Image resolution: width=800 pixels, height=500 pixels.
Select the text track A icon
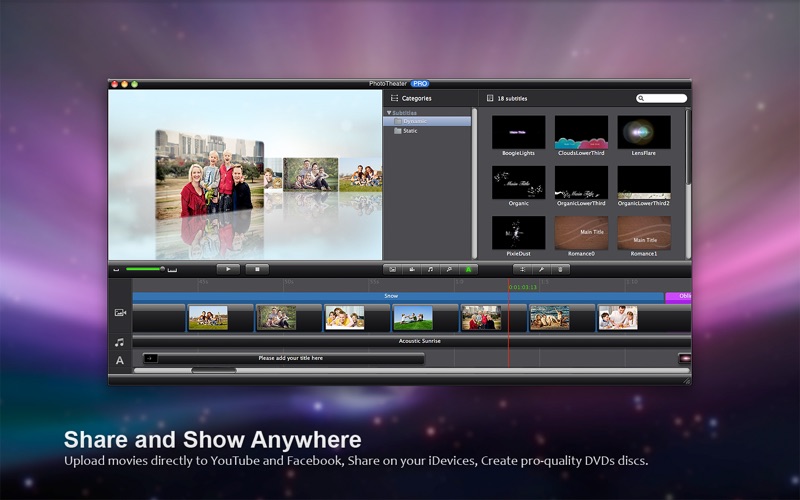click(120, 361)
